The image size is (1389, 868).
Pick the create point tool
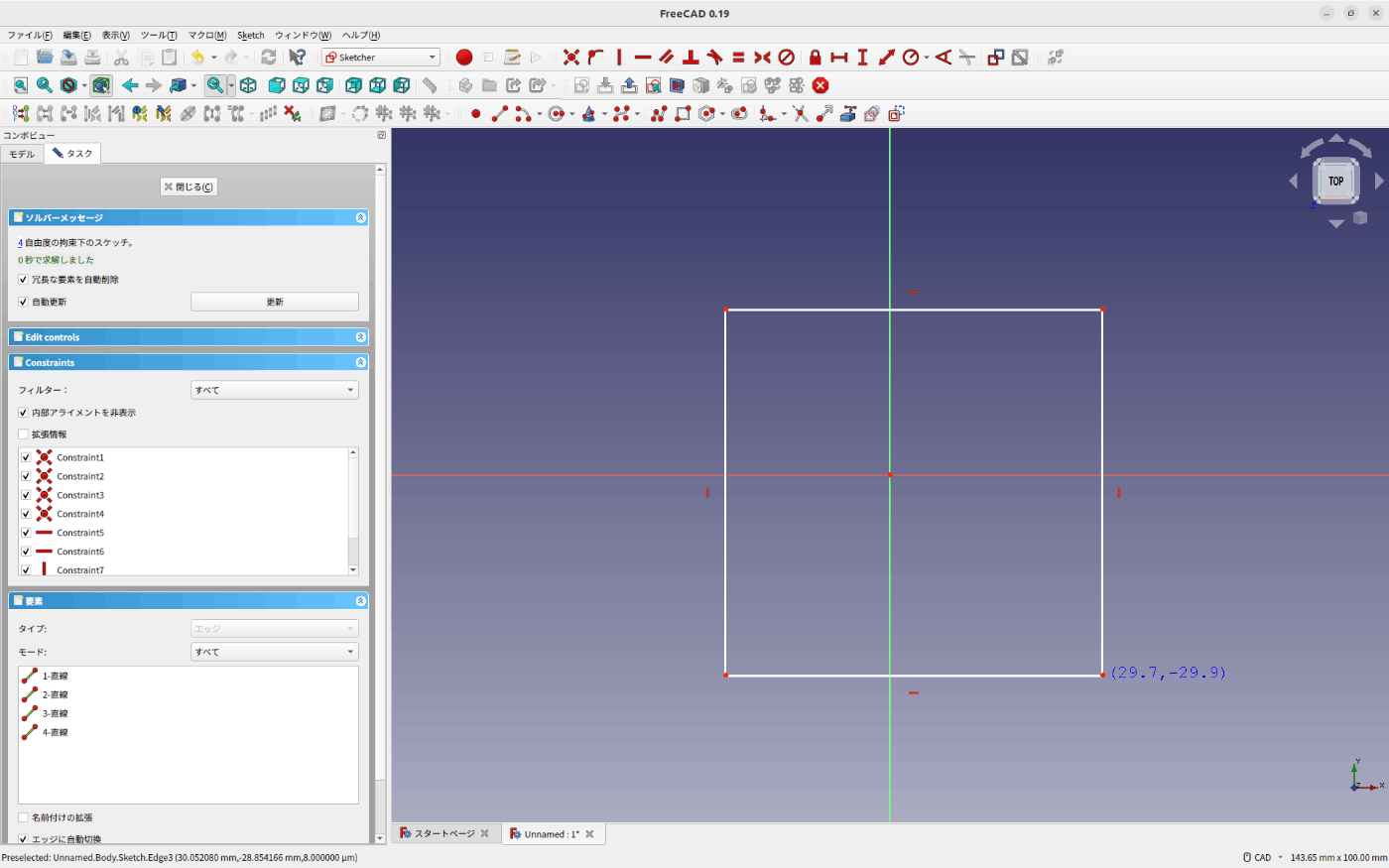[x=475, y=114]
